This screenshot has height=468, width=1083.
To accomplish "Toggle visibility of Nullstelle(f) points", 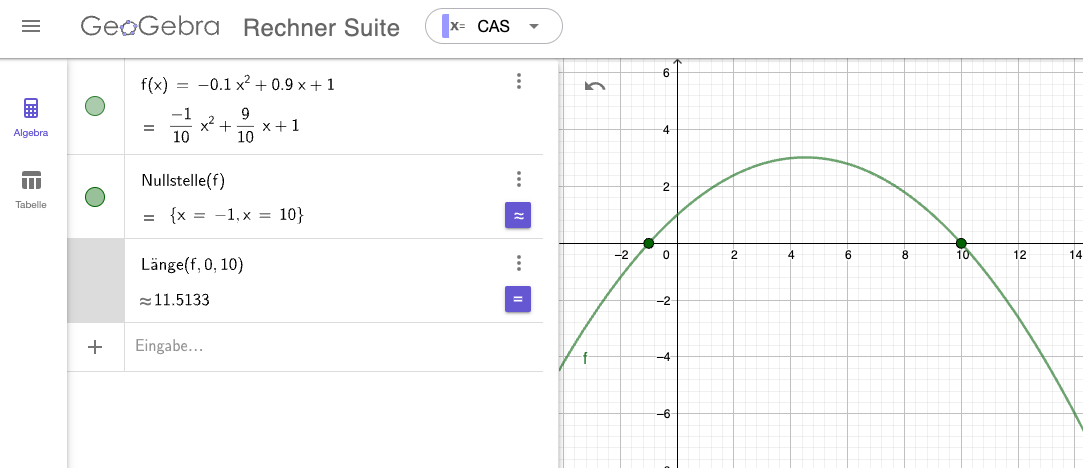I will (x=95, y=197).
